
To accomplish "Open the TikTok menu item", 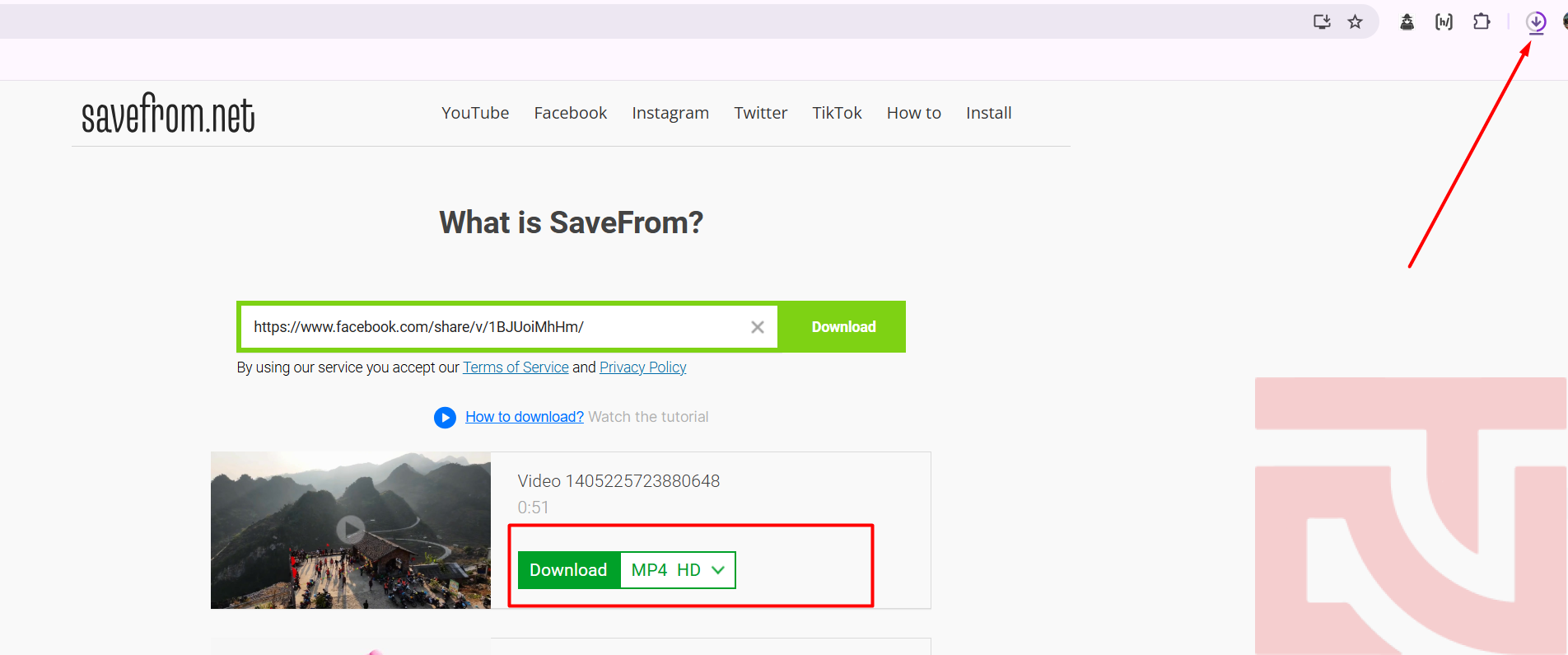I will [x=837, y=113].
